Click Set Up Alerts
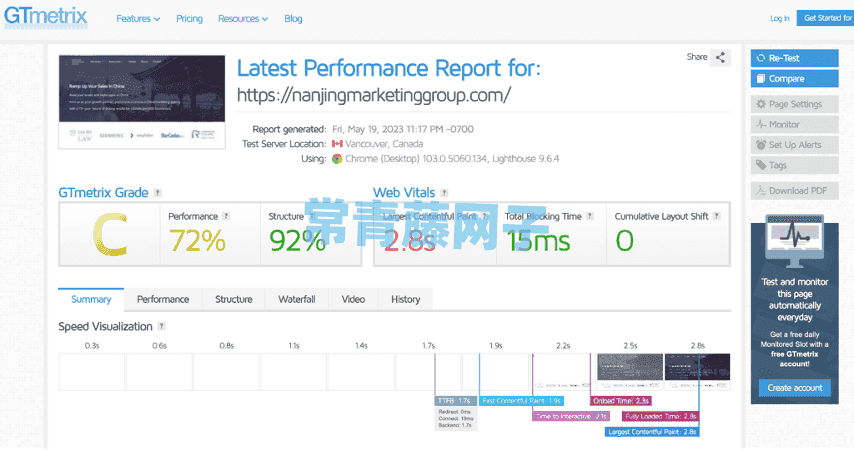The width and height of the screenshot is (854, 450). point(795,145)
